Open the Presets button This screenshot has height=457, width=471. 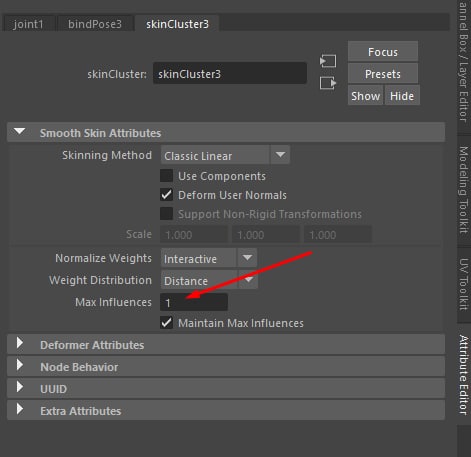383,74
